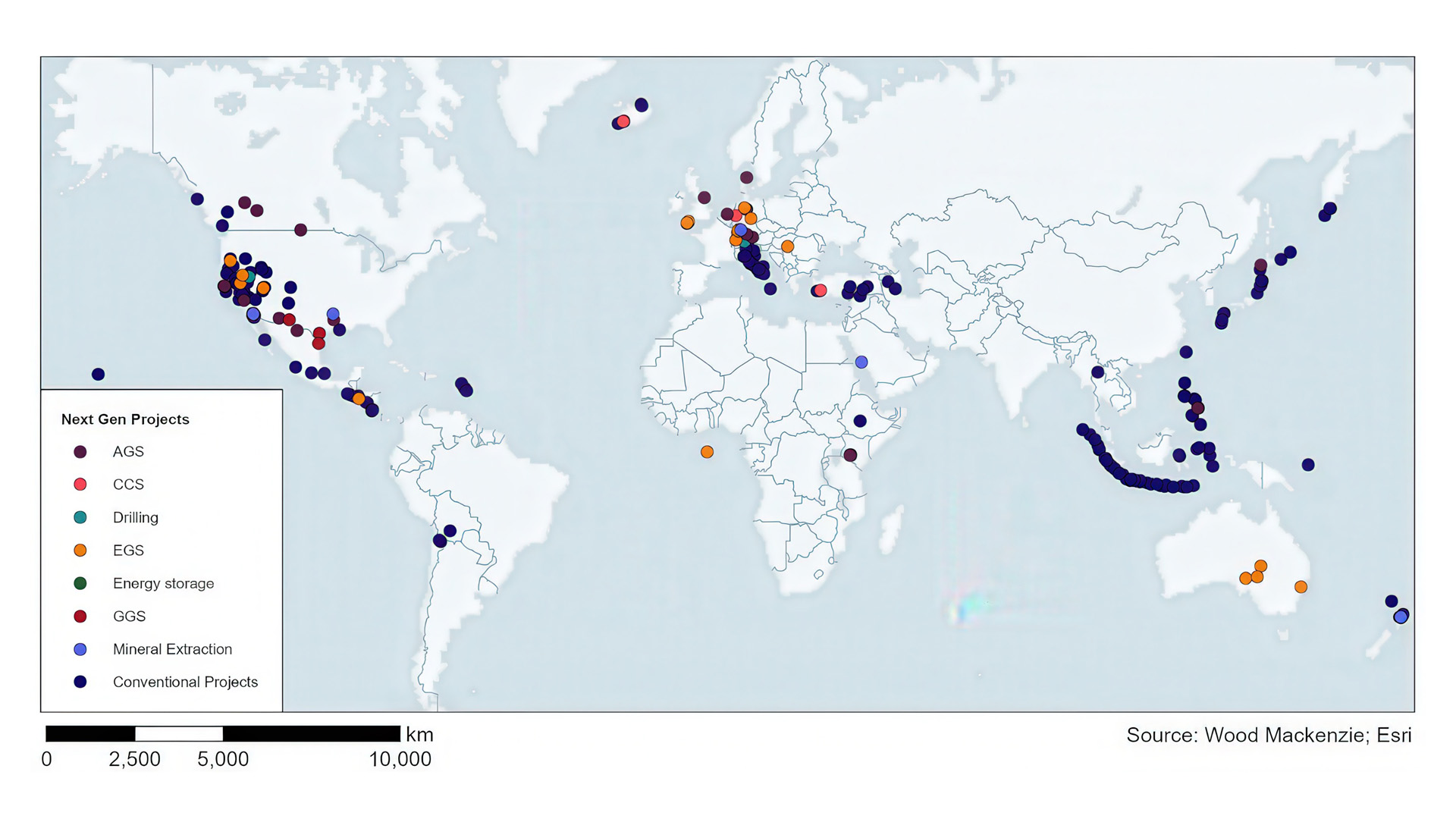Click the orange EGS marker off West Africa
Image resolution: width=1456 pixels, height=819 pixels.
pyautogui.click(x=707, y=452)
